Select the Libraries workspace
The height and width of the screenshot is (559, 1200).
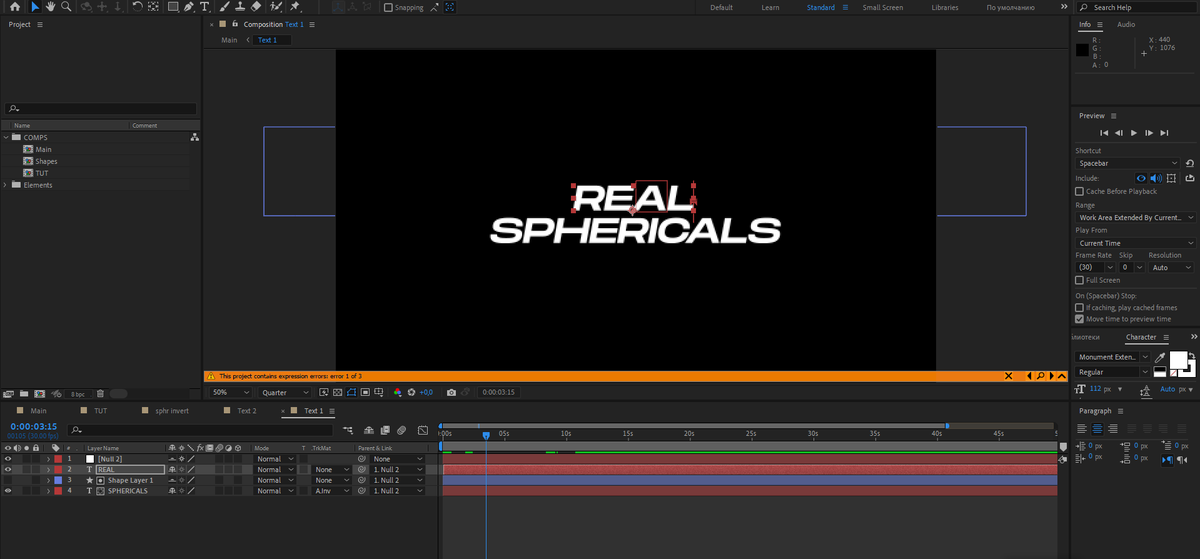[x=944, y=7]
